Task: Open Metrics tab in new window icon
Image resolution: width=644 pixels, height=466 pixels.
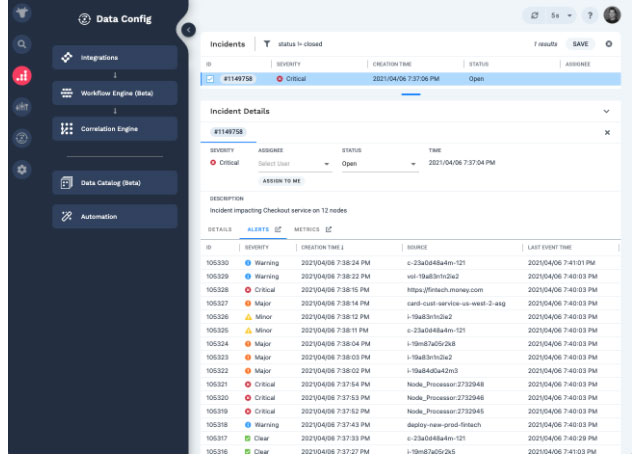Action: click(x=329, y=229)
